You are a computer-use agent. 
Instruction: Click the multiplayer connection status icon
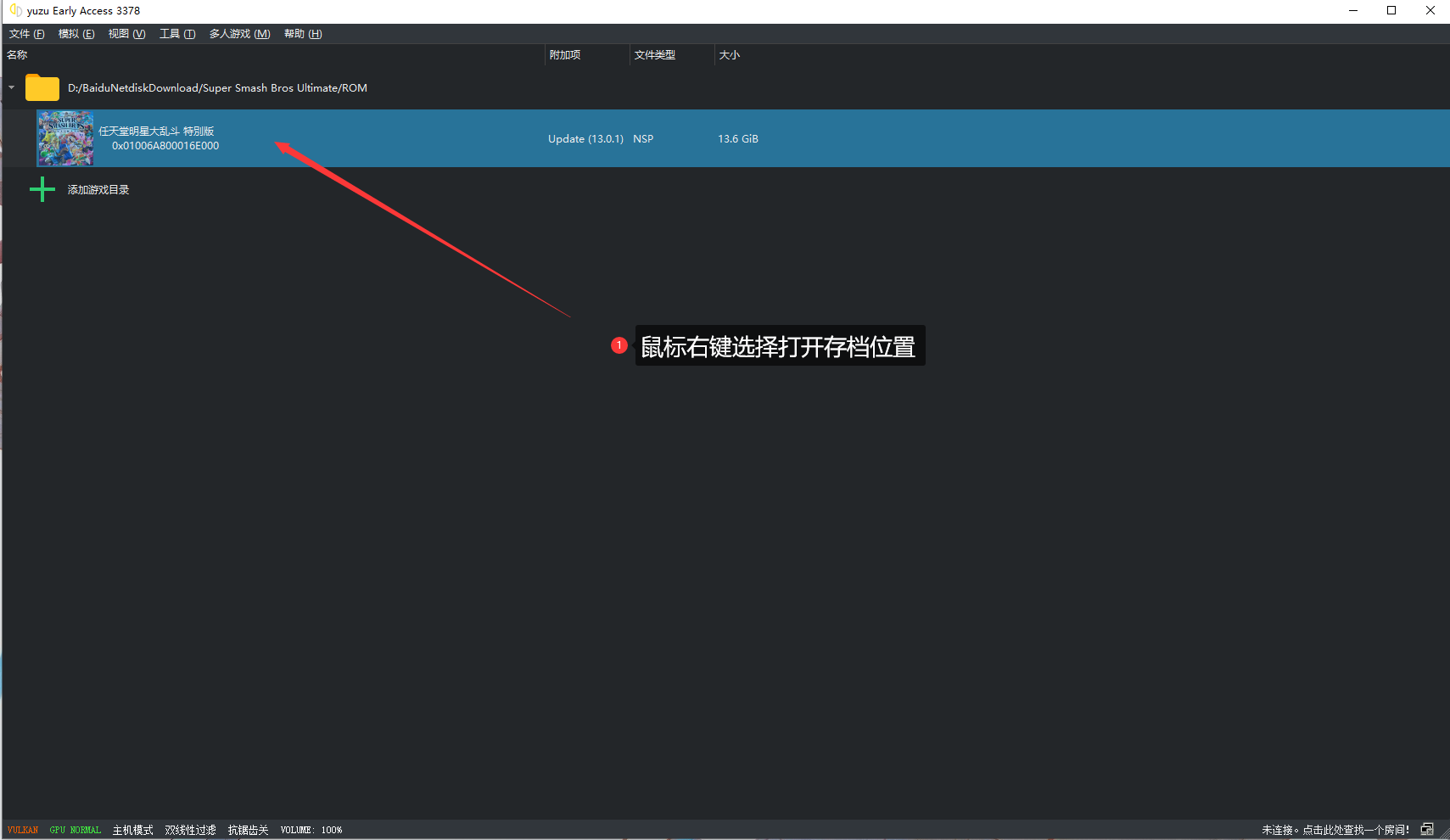[1428, 830]
